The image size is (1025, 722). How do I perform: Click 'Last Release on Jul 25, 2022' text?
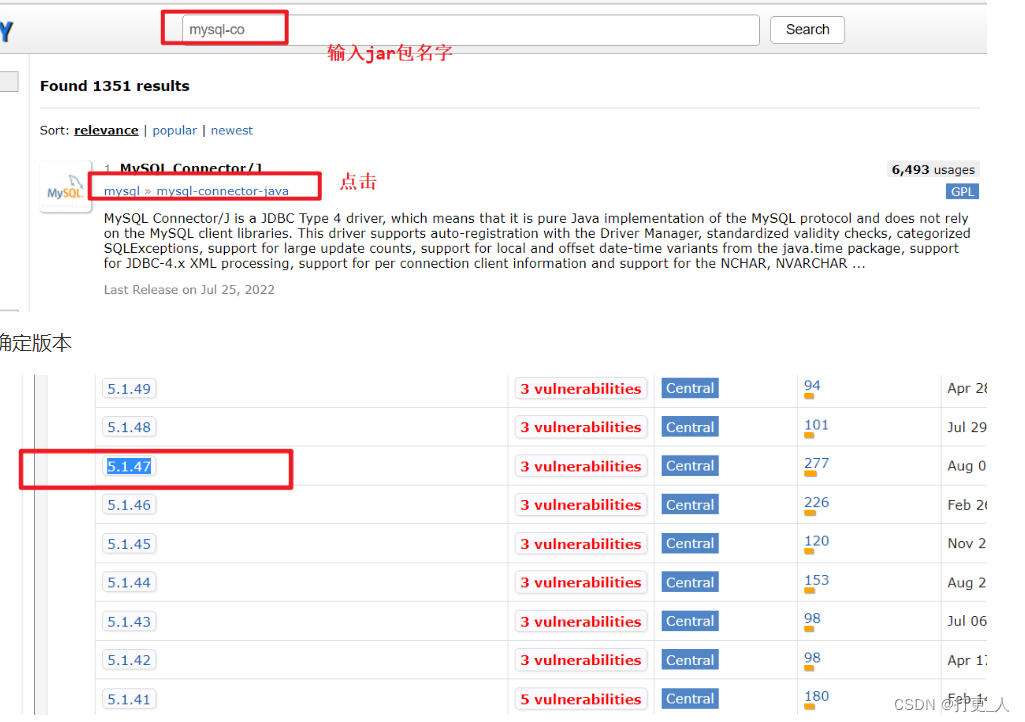pos(189,290)
